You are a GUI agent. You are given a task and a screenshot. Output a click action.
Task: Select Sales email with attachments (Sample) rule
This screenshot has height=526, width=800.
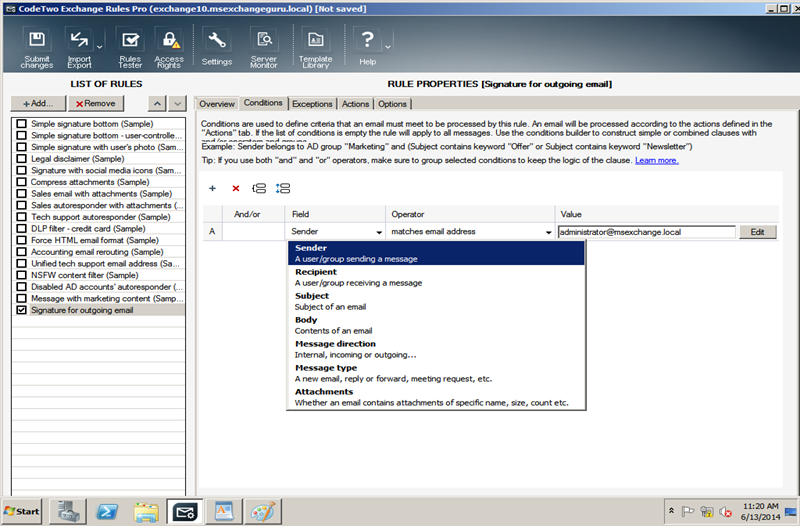(x=102, y=193)
